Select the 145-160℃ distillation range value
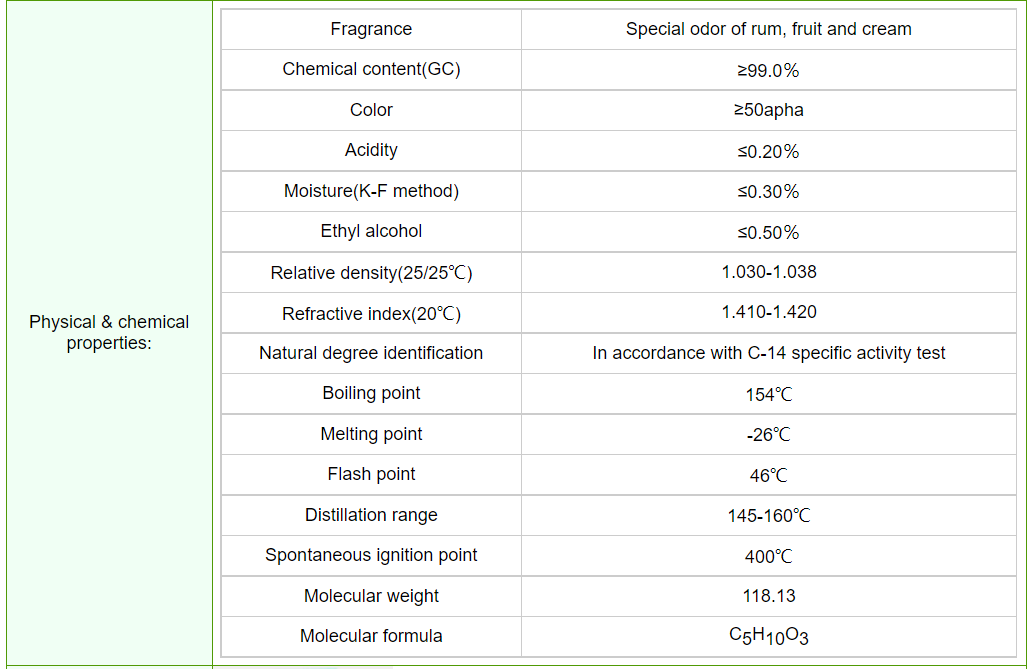This screenshot has width=1032, height=669. click(x=768, y=516)
